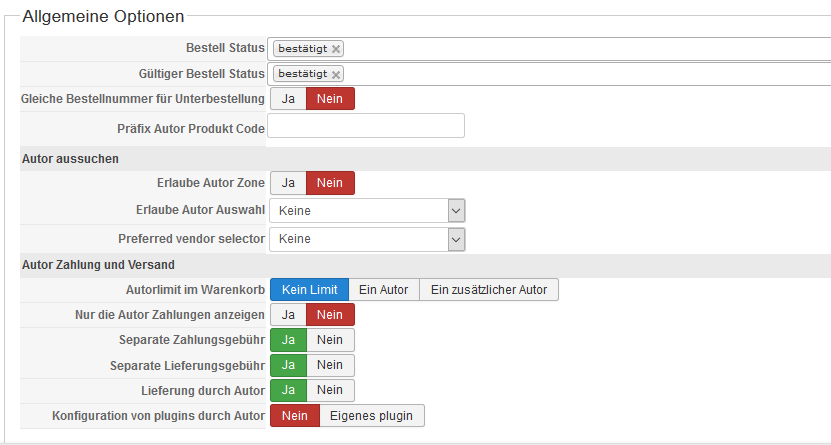Screen dimensions: 831x445
Task: Remove 'bestätigt' tag from Bestell Status
Action: (x=336, y=49)
